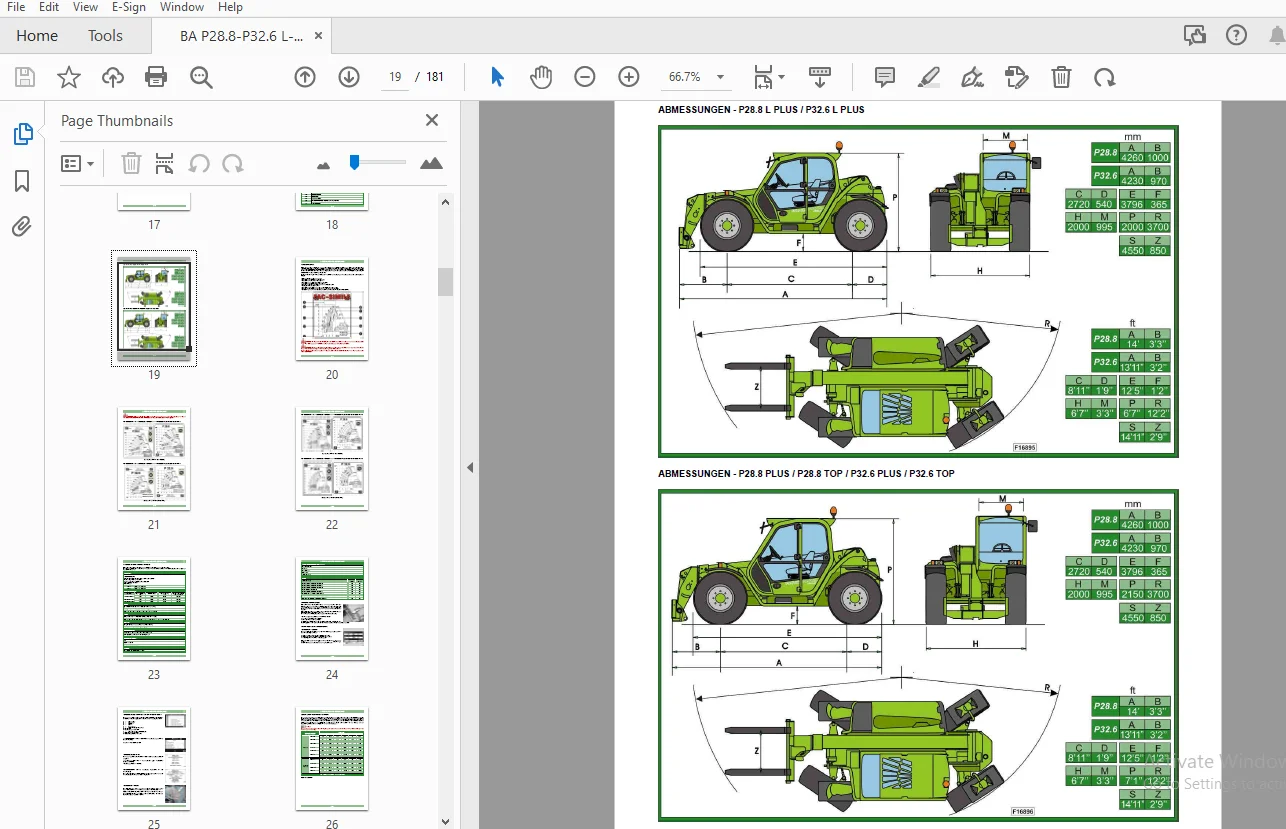Screen dimensions: 1286x829
Task: Bookmark this file with the star icon
Action: pos(69,77)
